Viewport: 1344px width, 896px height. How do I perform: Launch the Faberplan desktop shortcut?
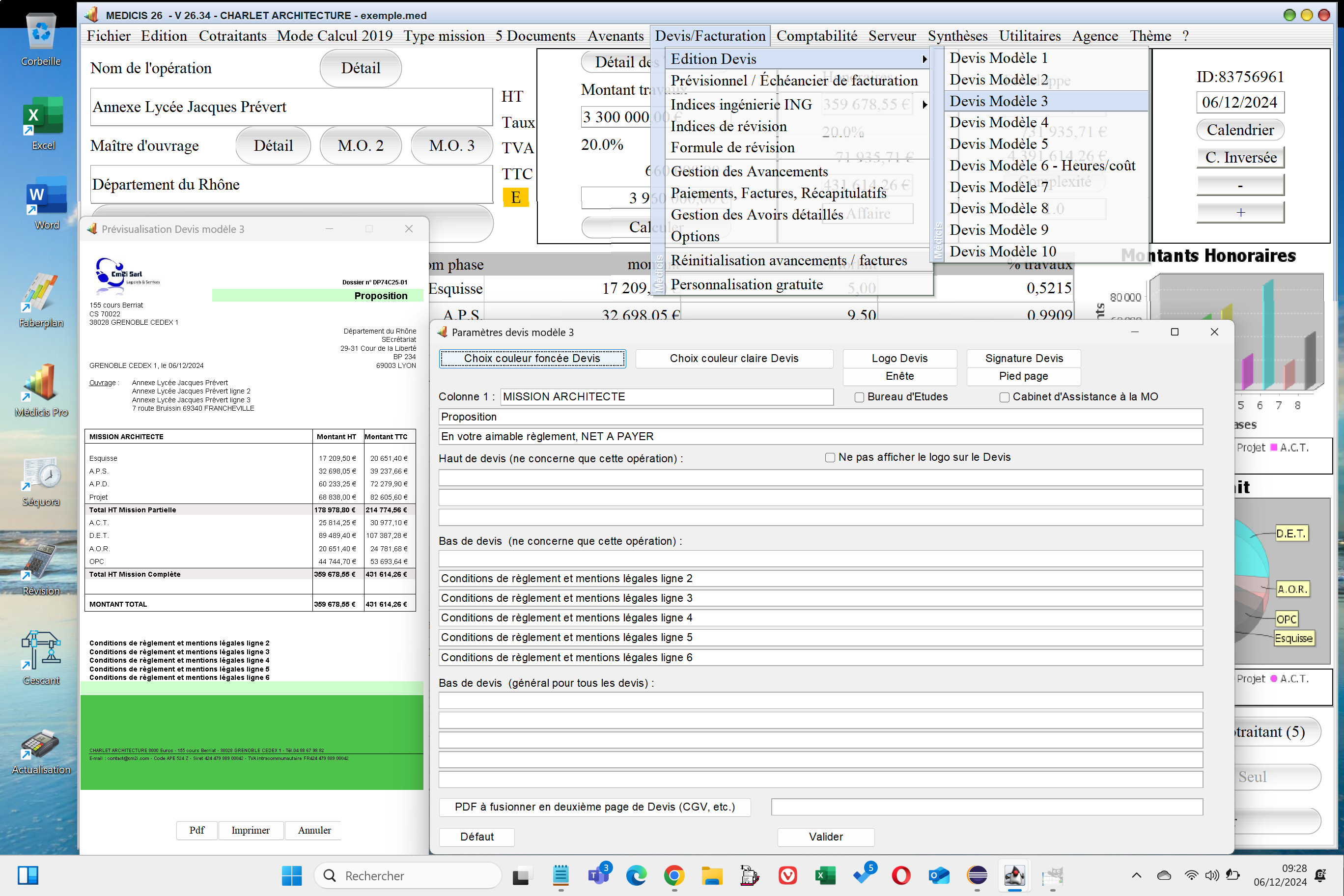point(41,300)
